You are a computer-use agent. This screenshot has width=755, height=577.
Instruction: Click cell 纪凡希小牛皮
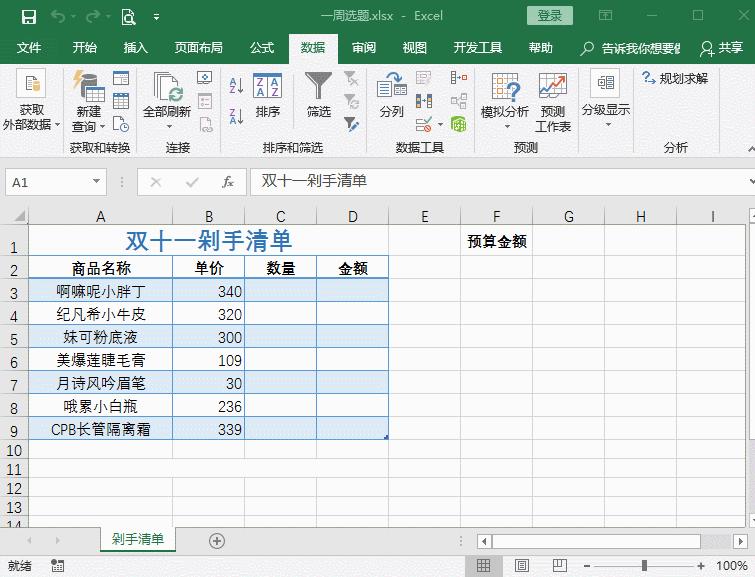tap(100, 315)
